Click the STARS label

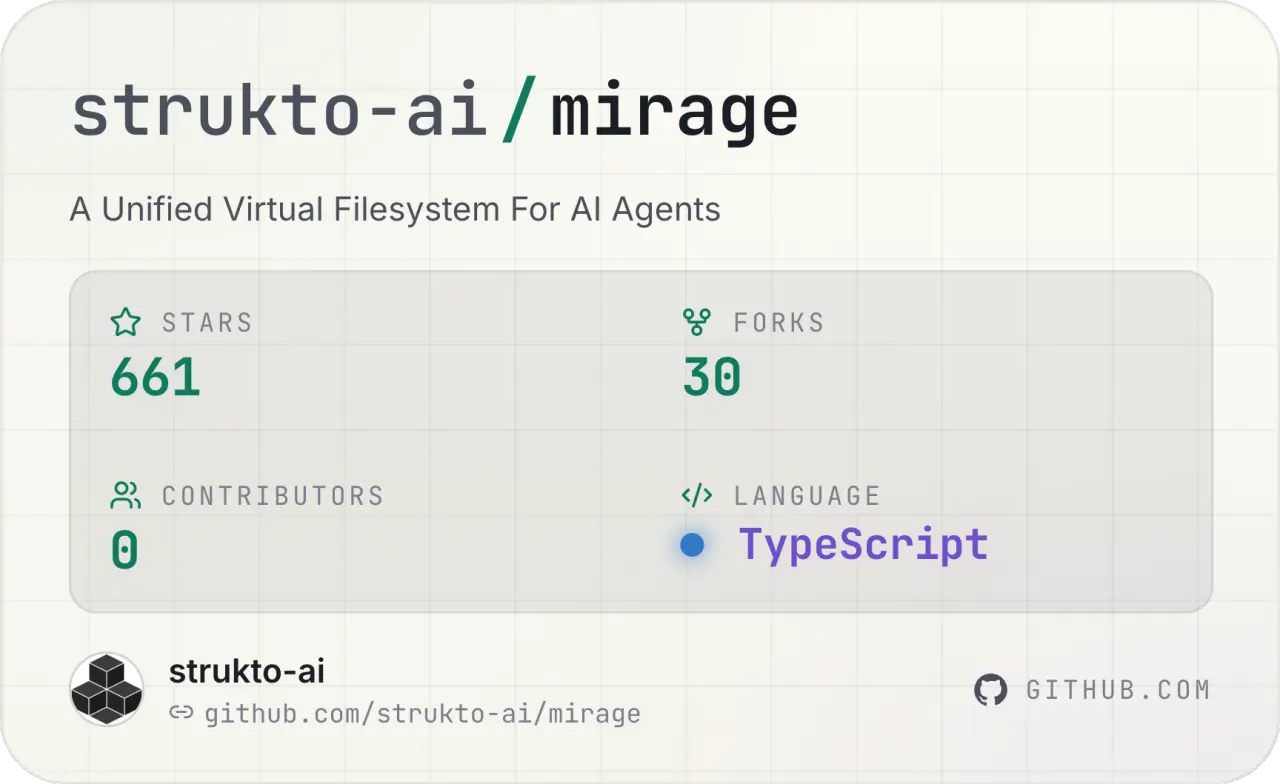[x=207, y=323]
